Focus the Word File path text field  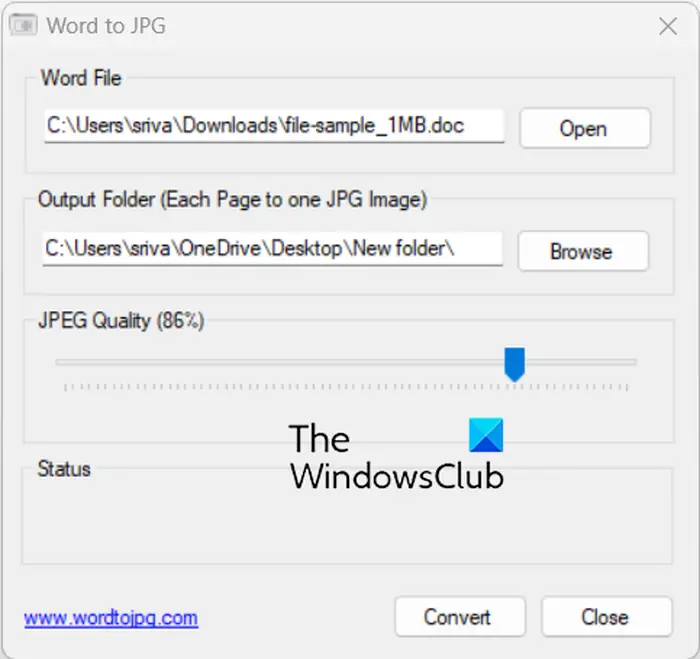click(x=274, y=126)
